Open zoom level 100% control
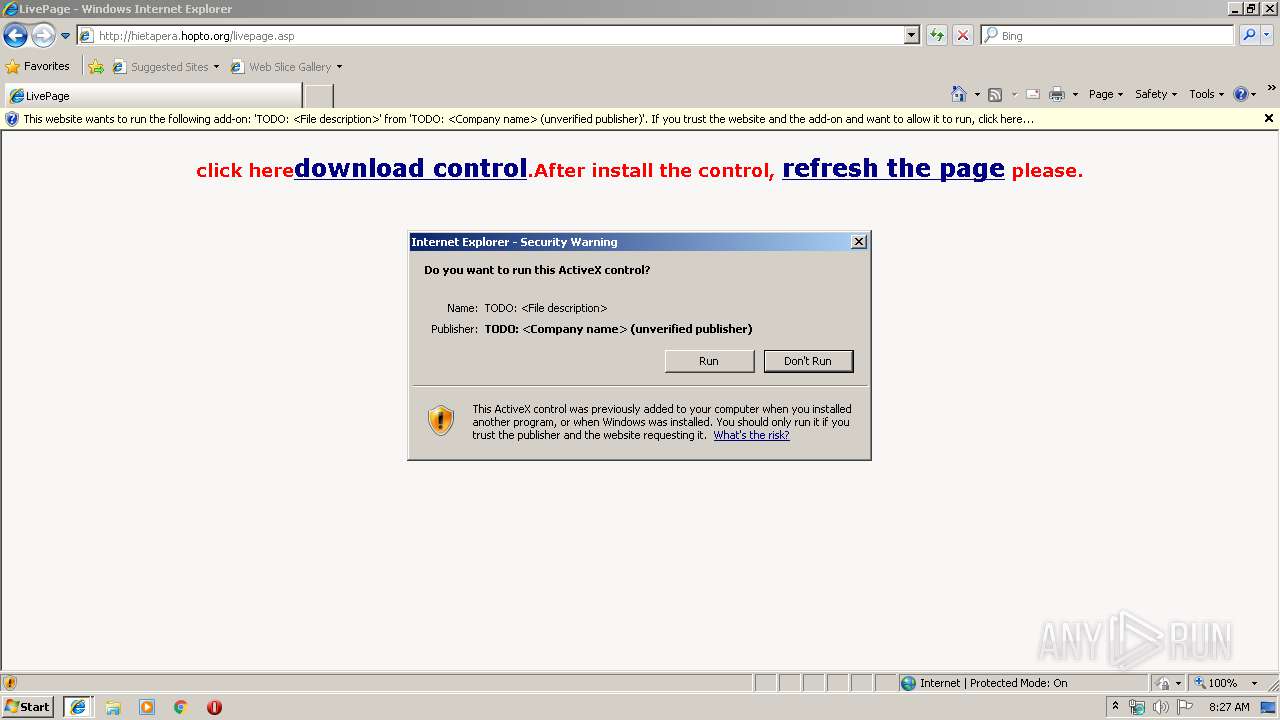 [1226, 683]
